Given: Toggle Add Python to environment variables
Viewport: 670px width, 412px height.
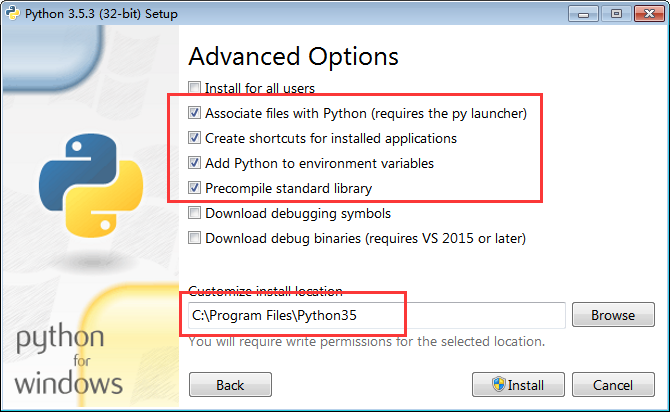Looking at the screenshot, I should point(194,163).
